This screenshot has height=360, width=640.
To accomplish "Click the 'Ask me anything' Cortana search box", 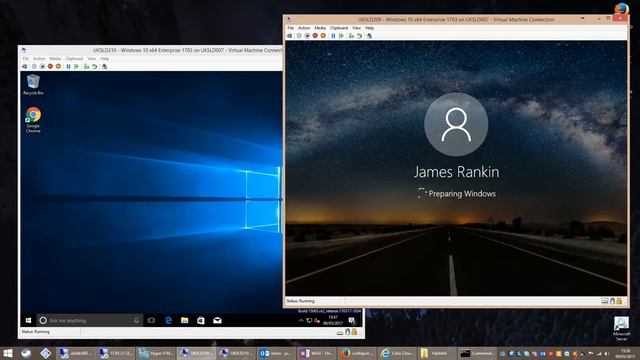I will [x=90, y=320].
